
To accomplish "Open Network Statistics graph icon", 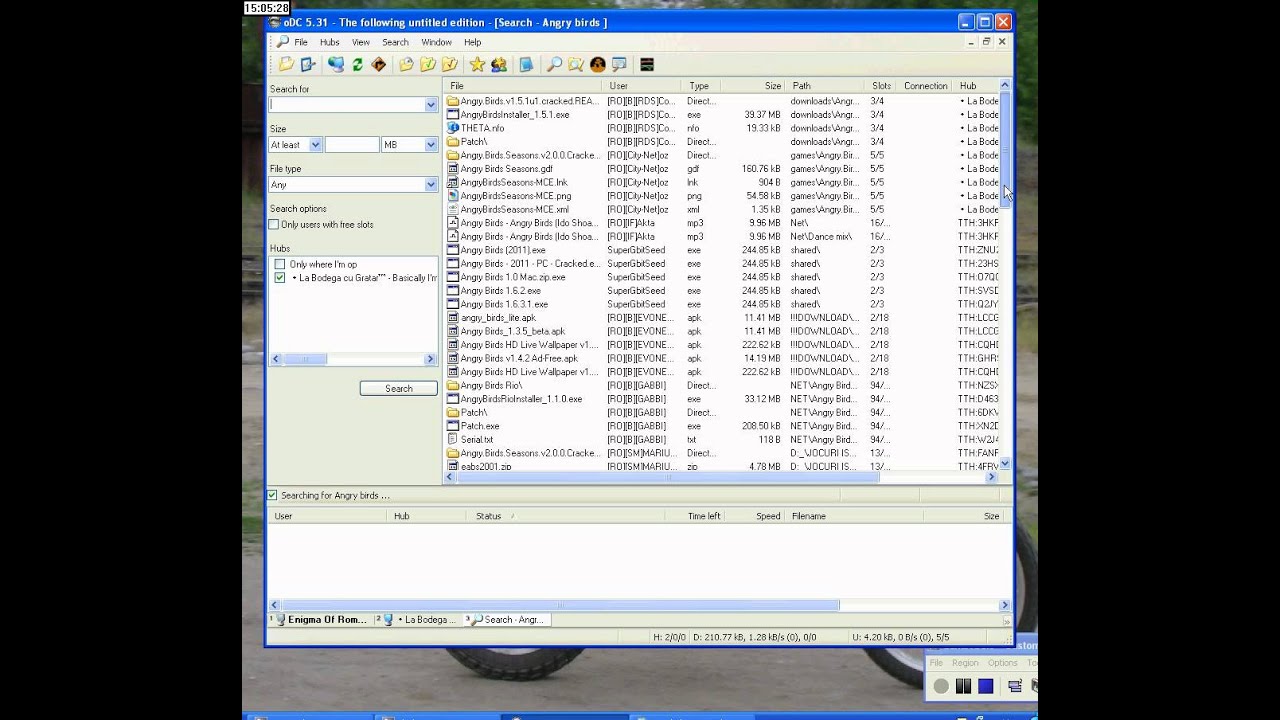I will [x=647, y=64].
